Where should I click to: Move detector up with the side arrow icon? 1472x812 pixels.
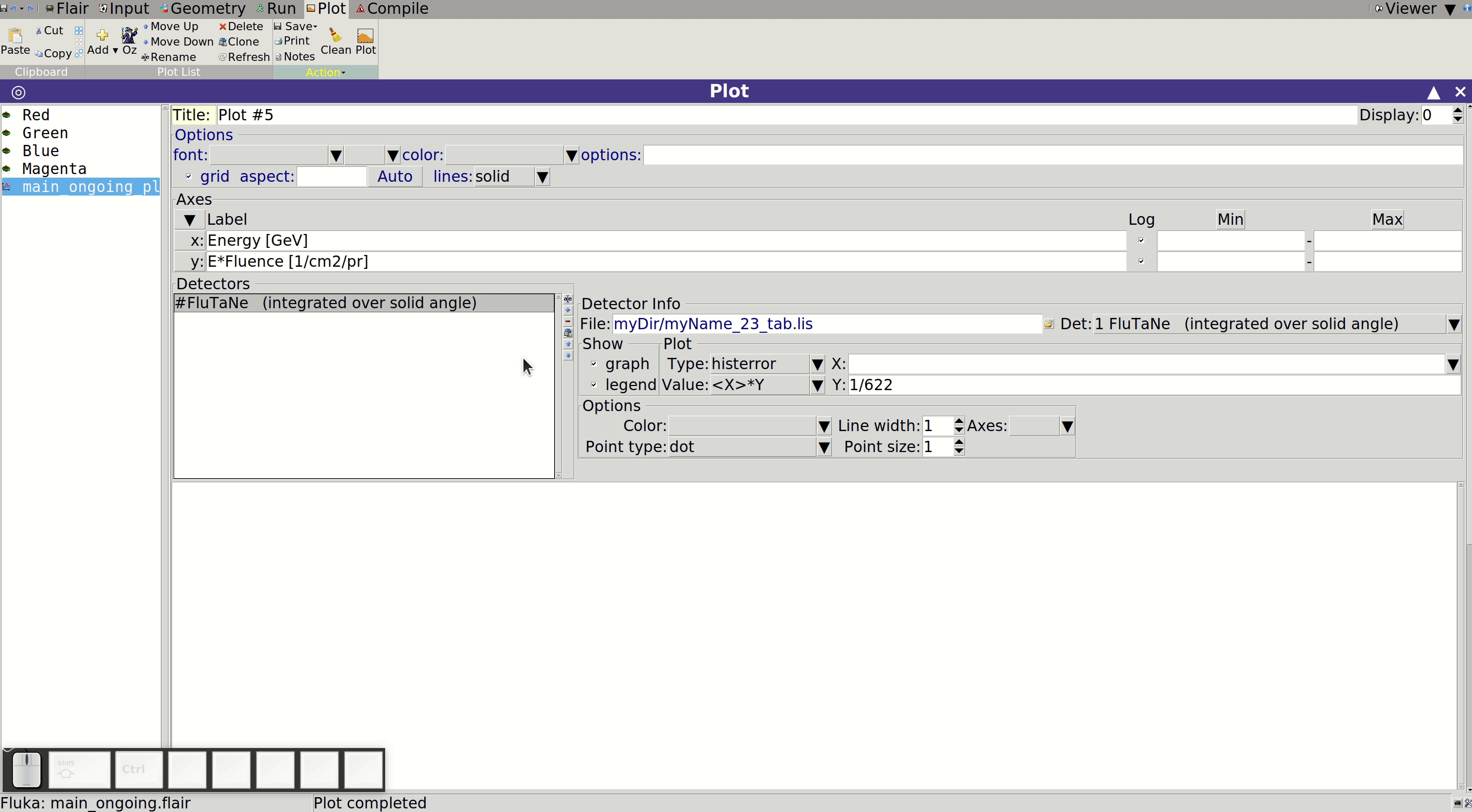[x=568, y=344]
